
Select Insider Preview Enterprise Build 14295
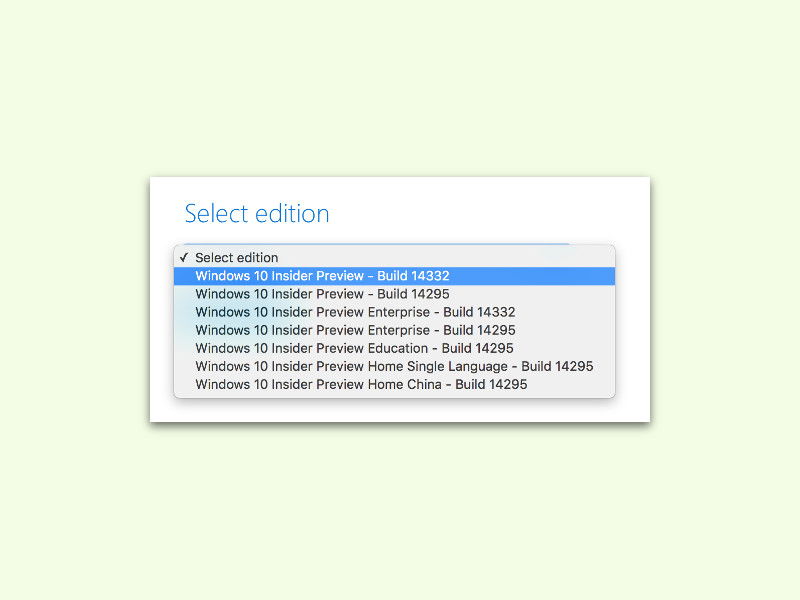click(394, 330)
